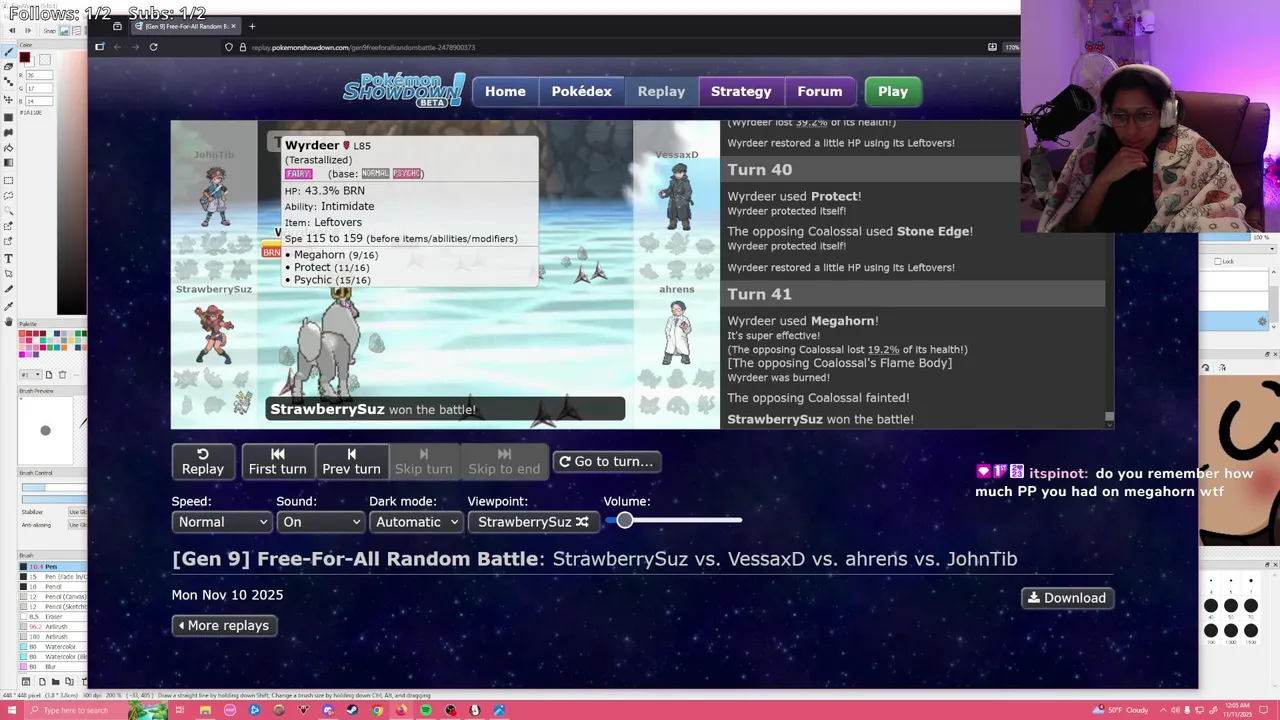Screen dimensions: 1280x720
Task: Select the 80 Blur brush preset
Action: coord(54,667)
